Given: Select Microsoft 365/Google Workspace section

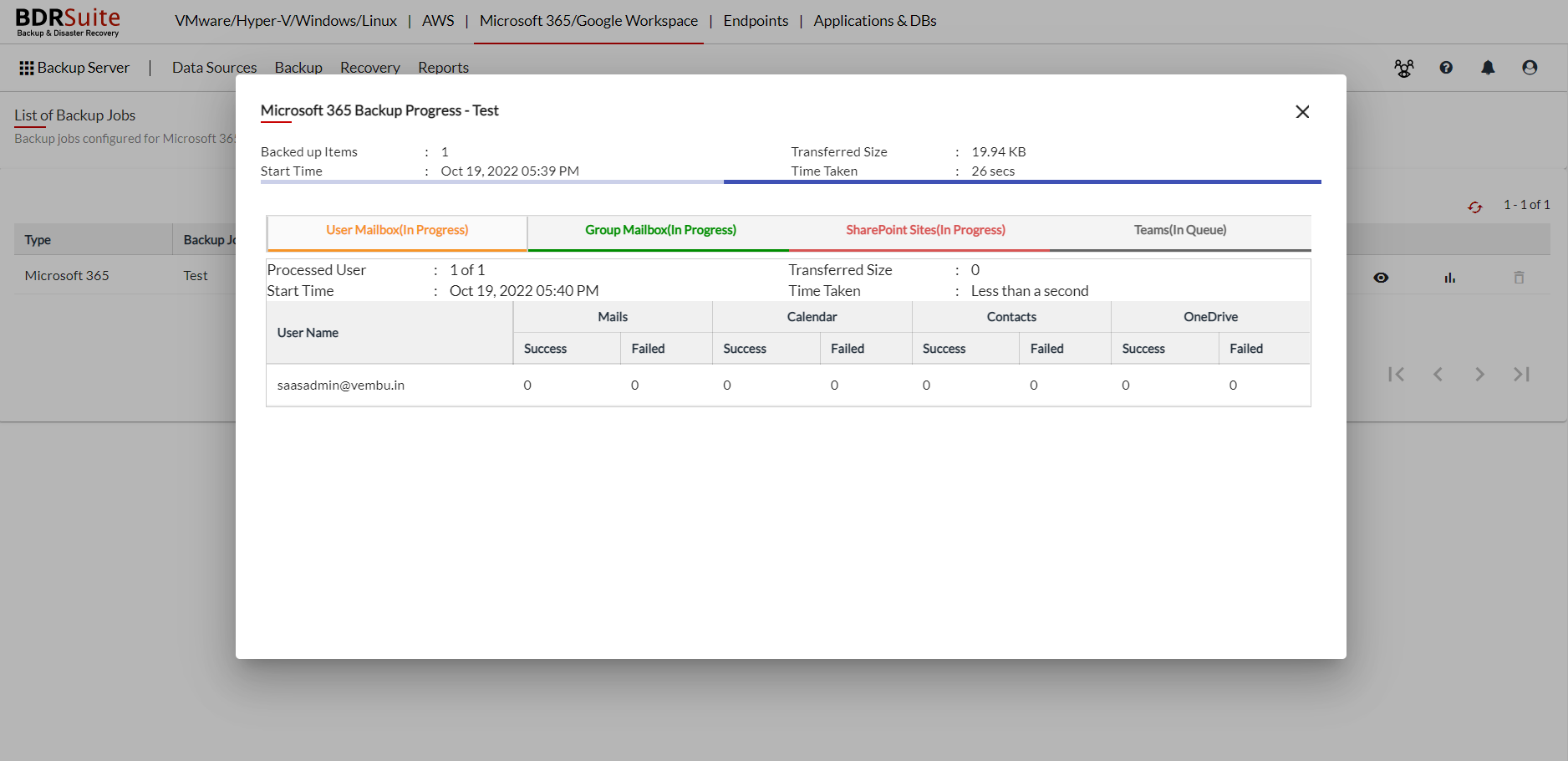Looking at the screenshot, I should pos(588,21).
